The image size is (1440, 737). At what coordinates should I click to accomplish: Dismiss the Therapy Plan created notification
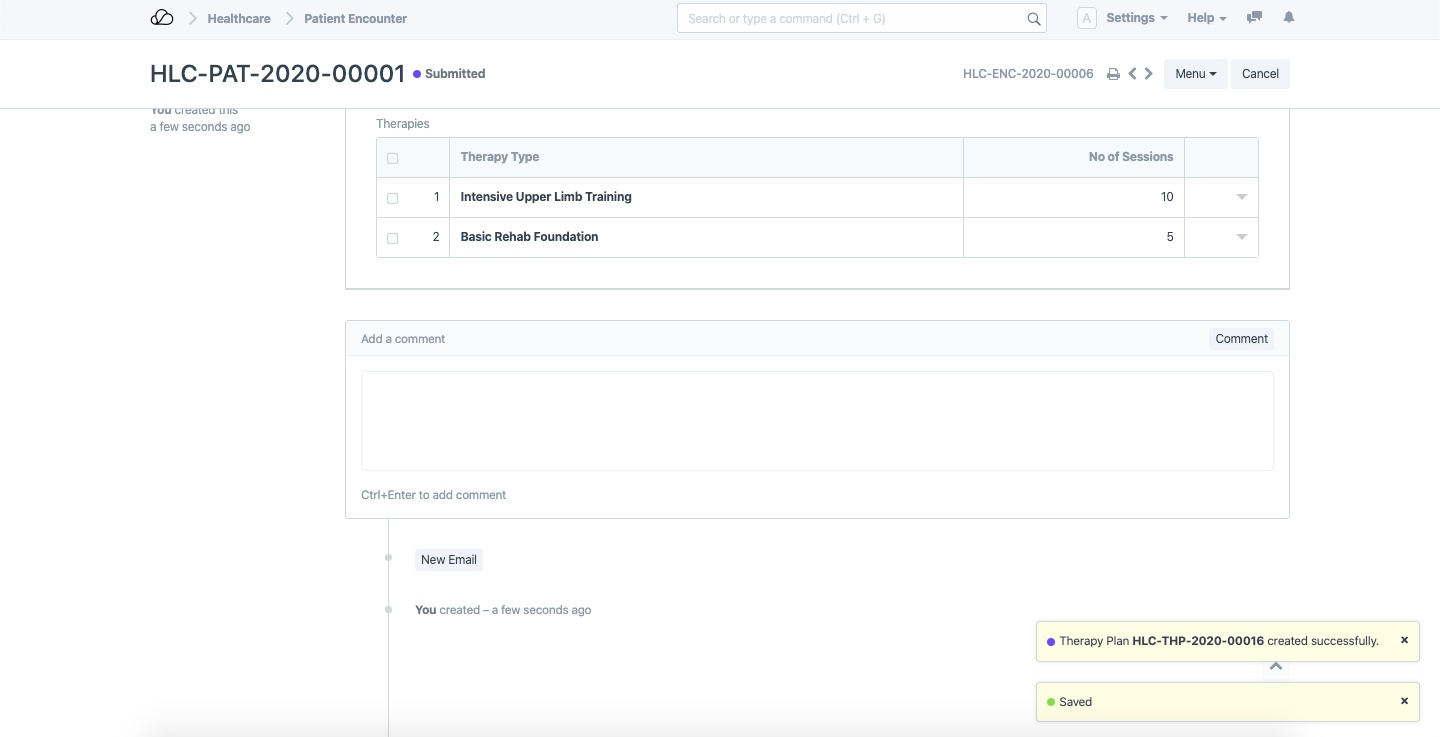coord(1404,640)
